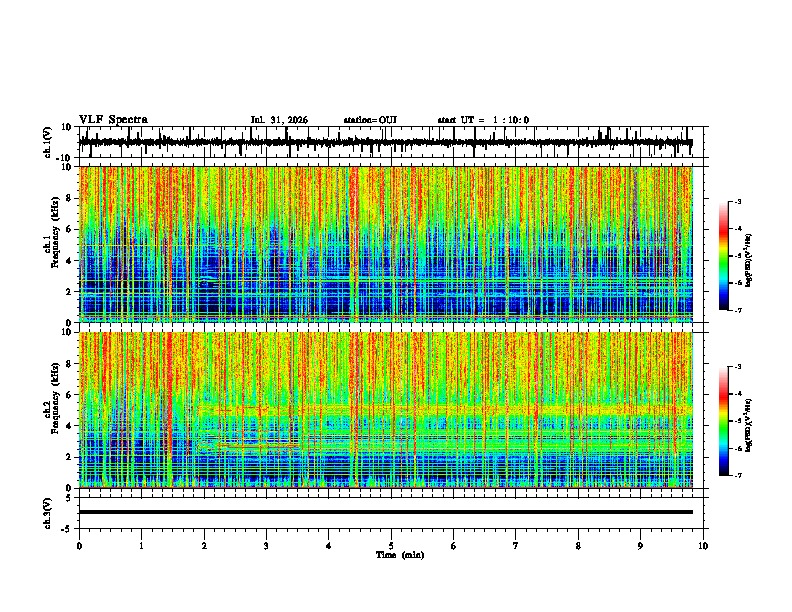The width and height of the screenshot is (792, 612).
Task: Click the "ch.3(V)" axis label
Action: 48,513
